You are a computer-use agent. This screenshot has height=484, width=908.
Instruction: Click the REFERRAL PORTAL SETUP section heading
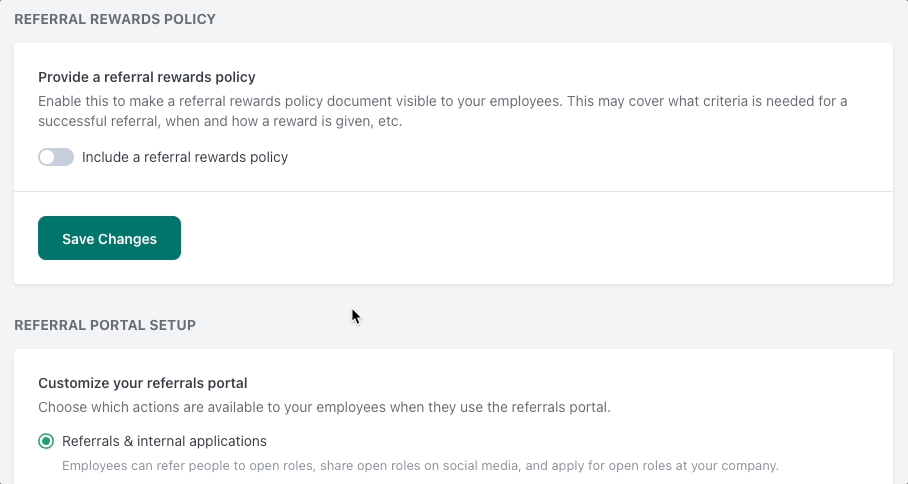pyautogui.click(x=105, y=325)
